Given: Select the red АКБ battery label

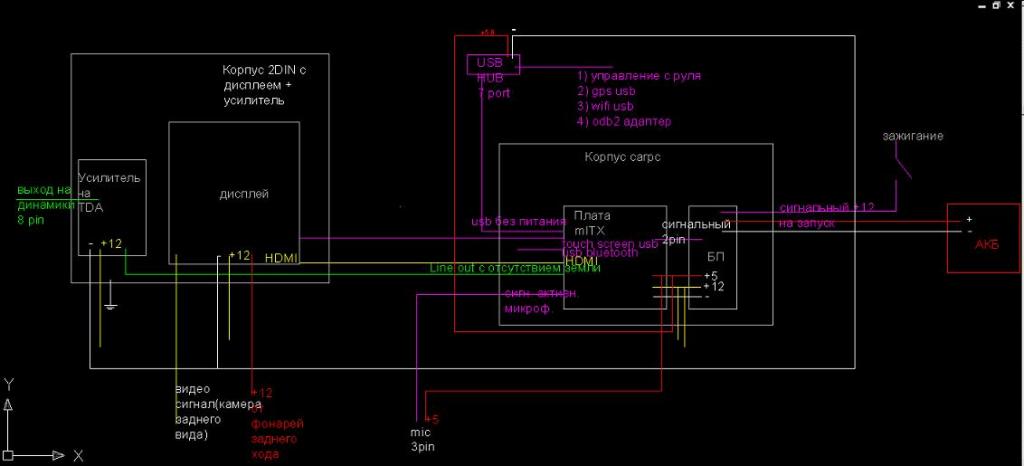Looking at the screenshot, I should pyautogui.click(x=984, y=245).
